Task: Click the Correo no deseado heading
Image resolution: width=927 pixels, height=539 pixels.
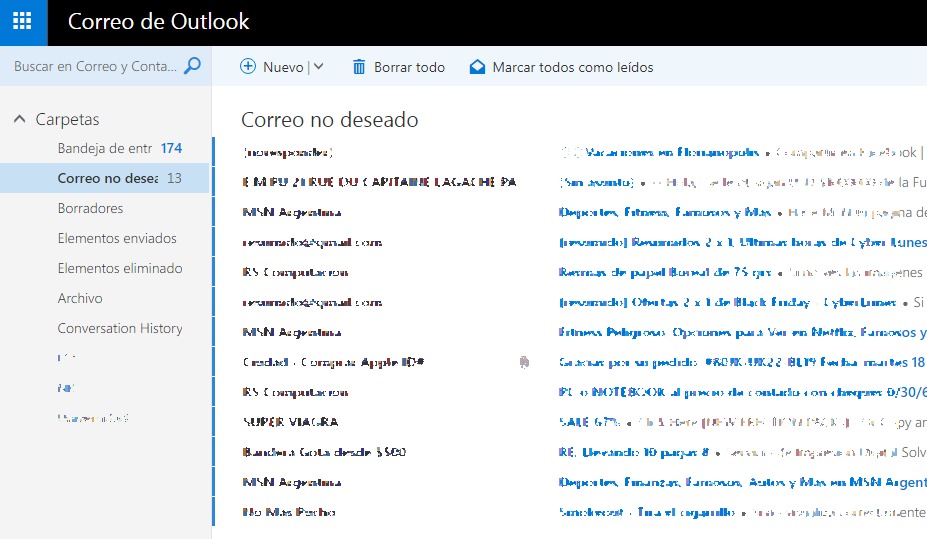Action: point(329,120)
